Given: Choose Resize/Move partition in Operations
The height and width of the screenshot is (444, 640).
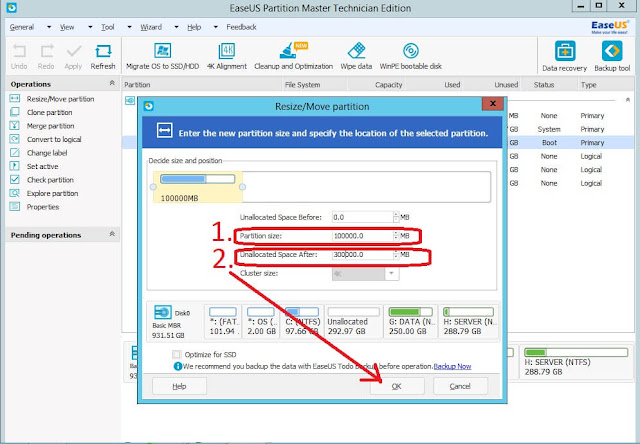Looking at the screenshot, I should click(60, 99).
